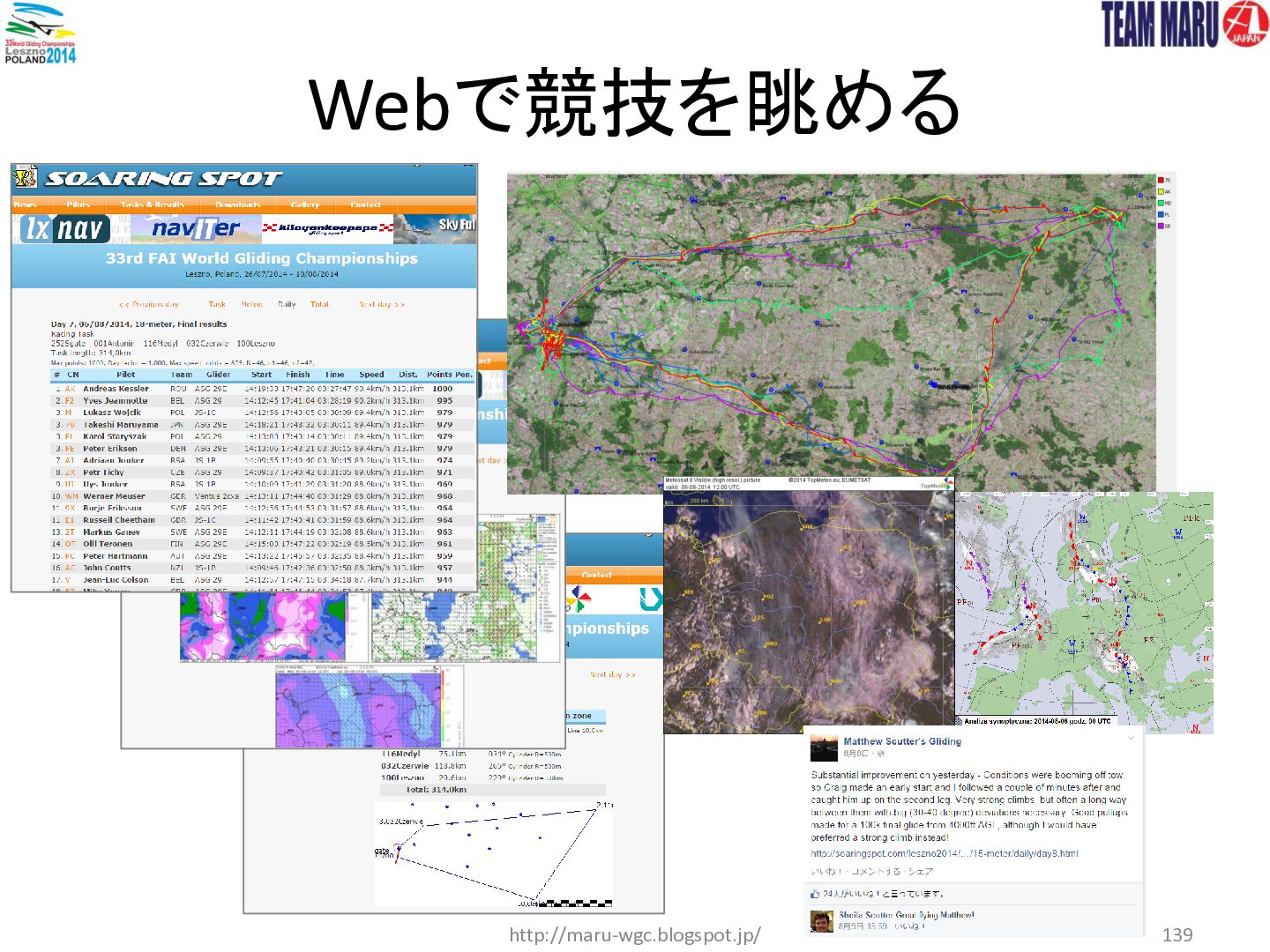
Task: Open pilot Karol Staryszak's entry
Action: tap(115, 436)
